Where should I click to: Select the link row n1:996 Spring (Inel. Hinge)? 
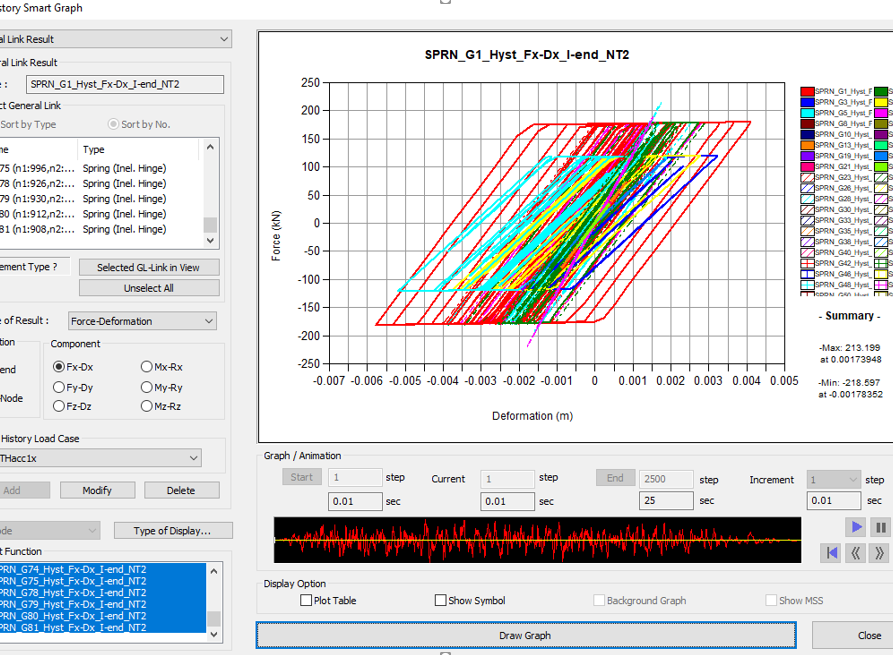click(100, 169)
